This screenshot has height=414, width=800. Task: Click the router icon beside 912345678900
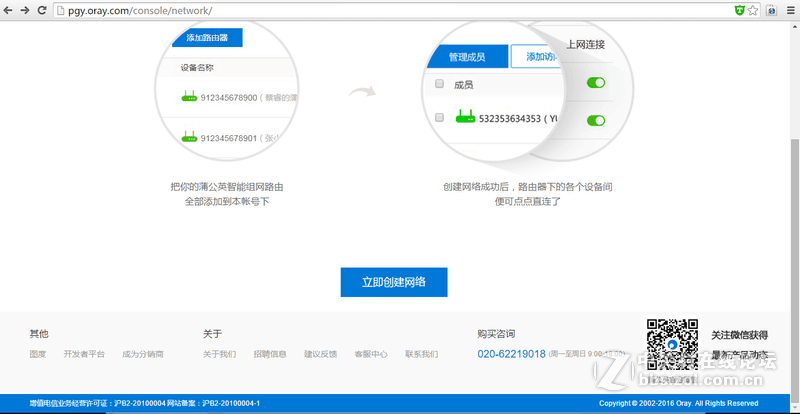(189, 96)
